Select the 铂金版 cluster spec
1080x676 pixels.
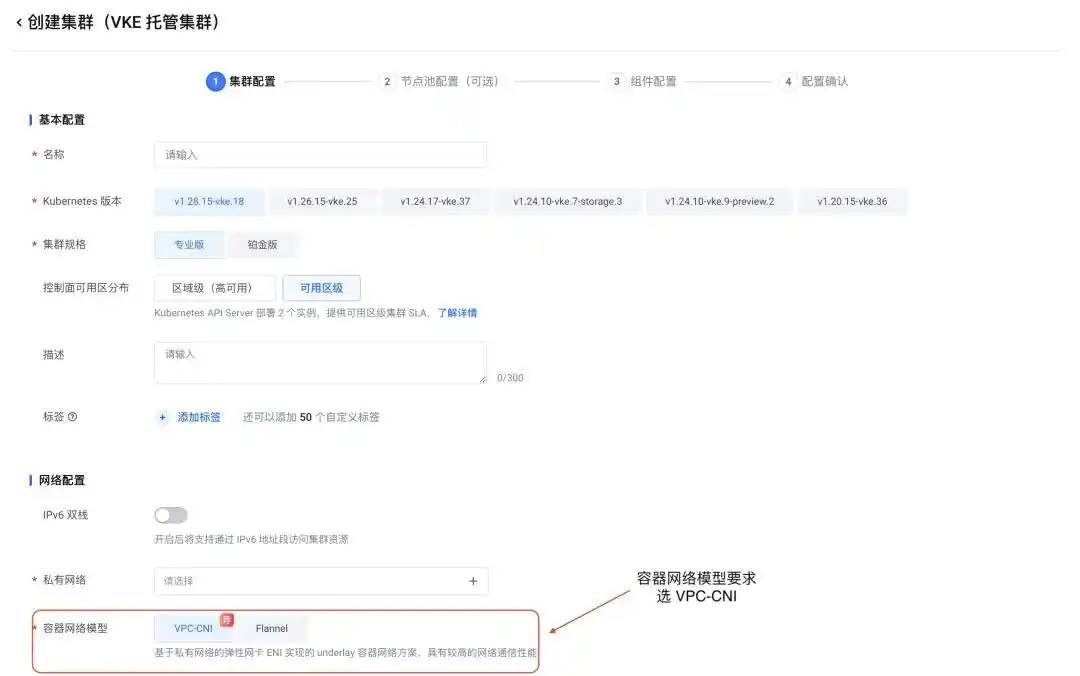click(263, 244)
